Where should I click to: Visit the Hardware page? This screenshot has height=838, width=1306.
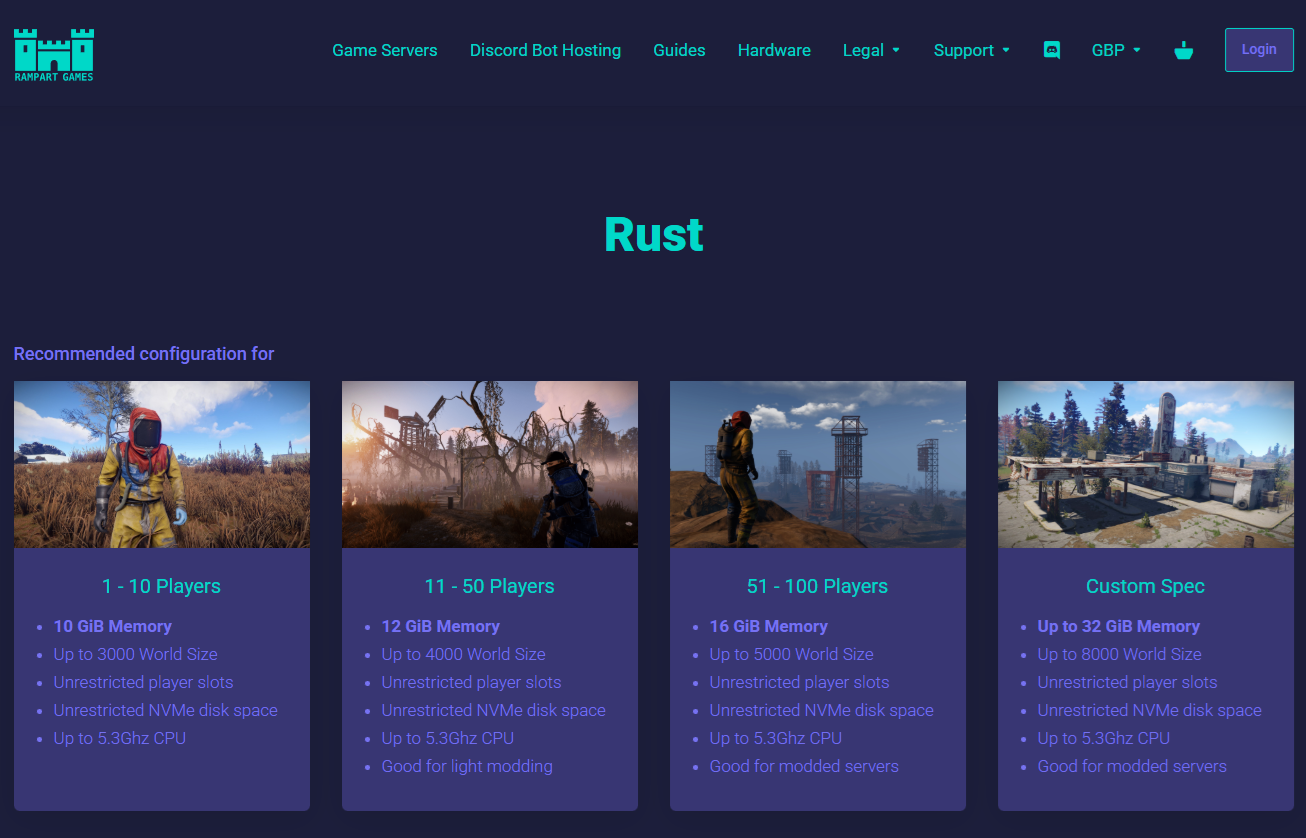[x=774, y=49]
